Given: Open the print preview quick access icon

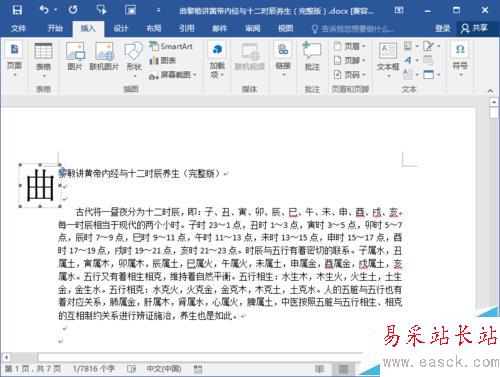Looking at the screenshot, I should pyautogui.click(x=130, y=10).
